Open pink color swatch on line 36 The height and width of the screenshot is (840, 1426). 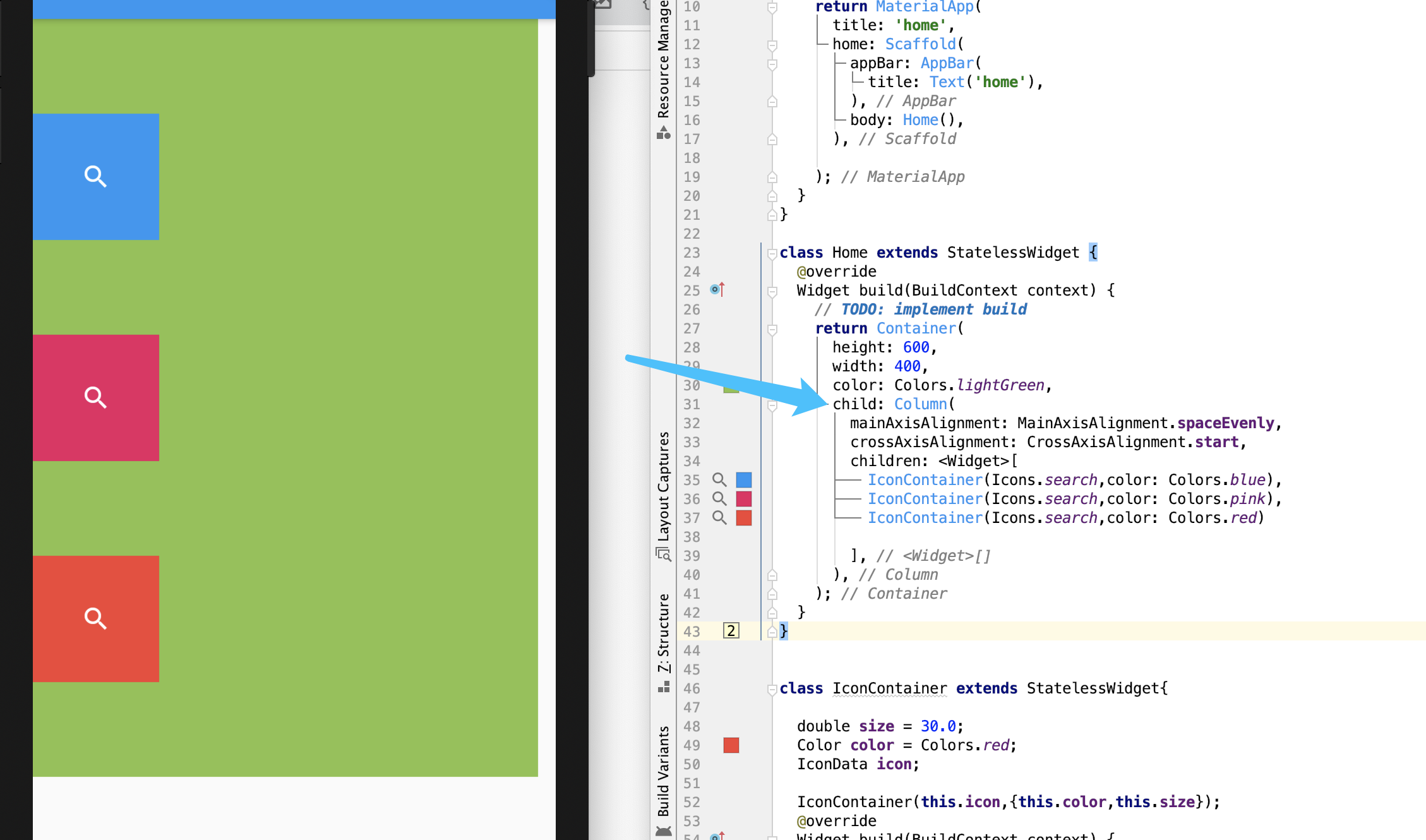[x=744, y=498]
